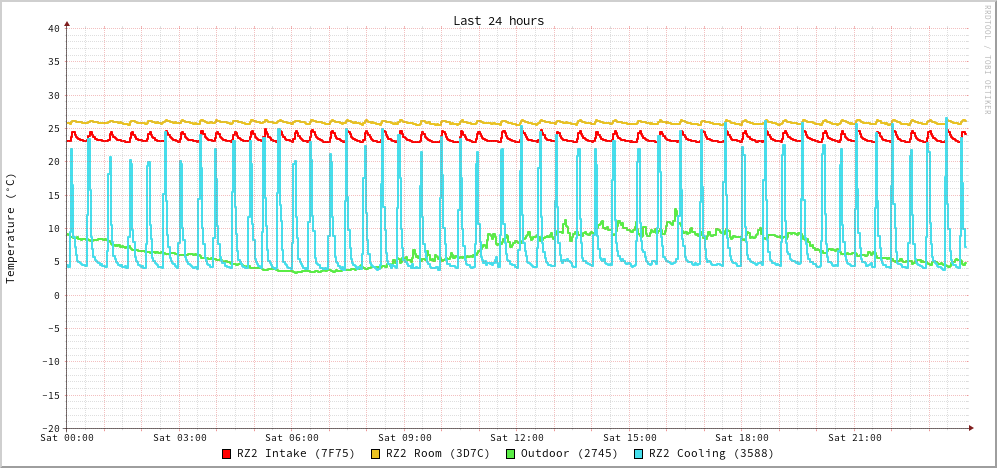The image size is (997, 468).
Task: Click the red RZ2 Intake legend swatch
Action: (227, 454)
